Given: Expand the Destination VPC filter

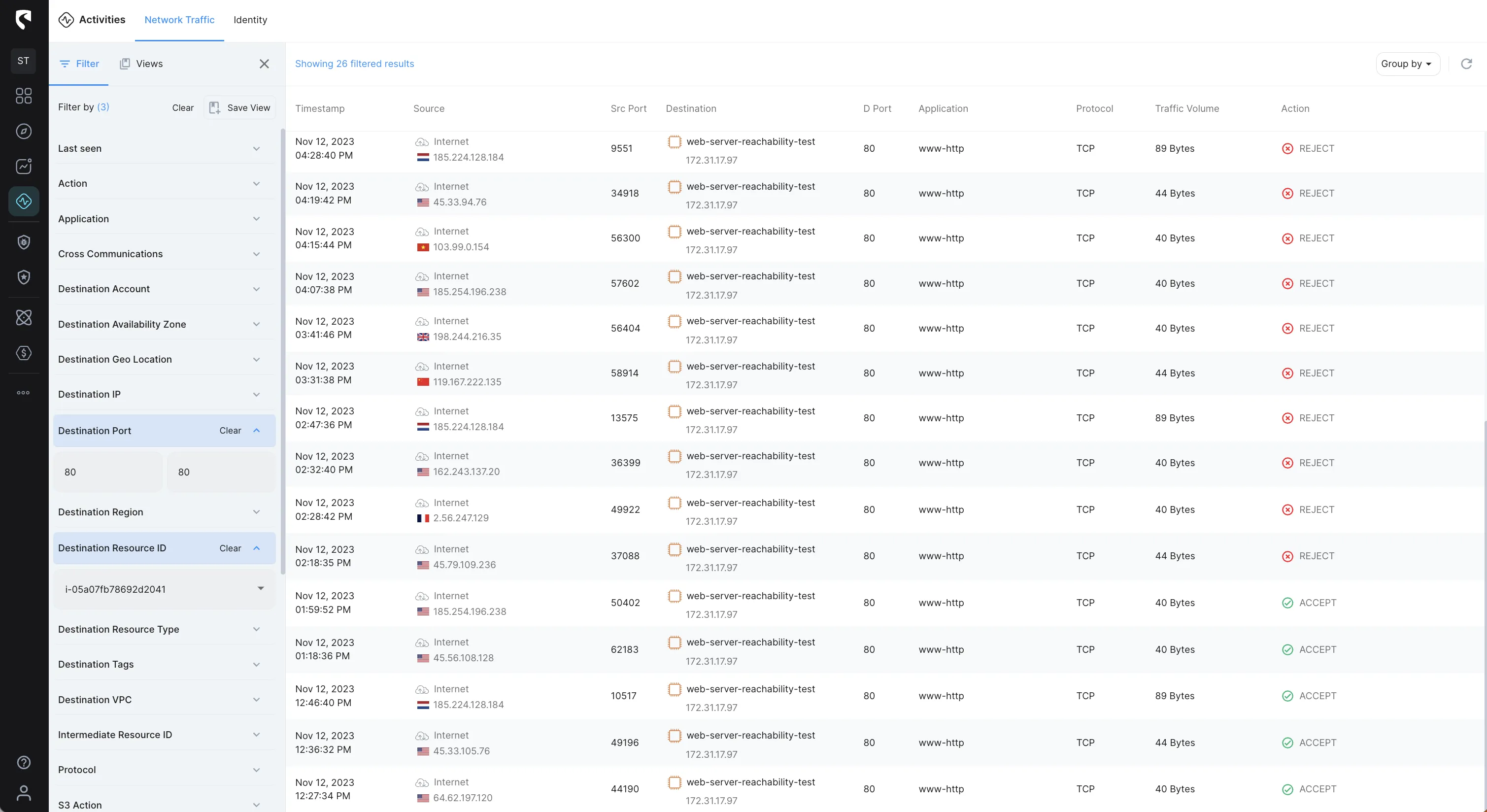Looking at the screenshot, I should [x=164, y=700].
